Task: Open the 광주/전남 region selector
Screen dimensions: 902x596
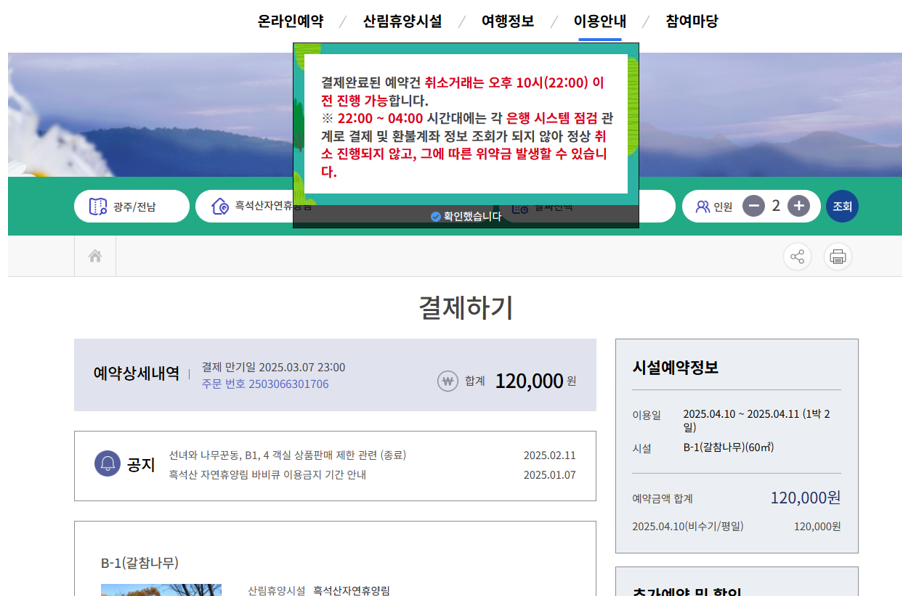Action: (132, 206)
